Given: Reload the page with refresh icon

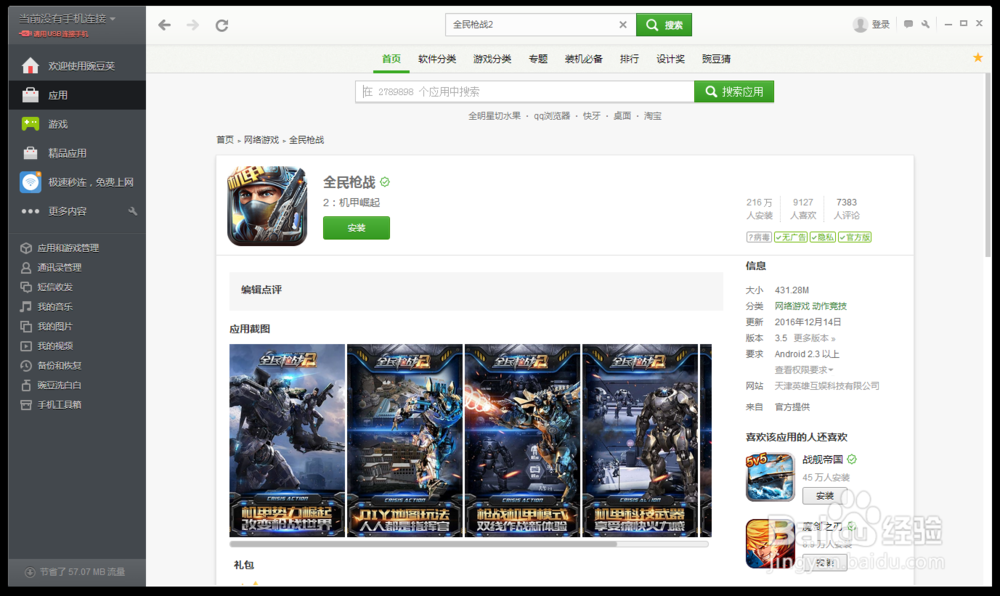Looking at the screenshot, I should [221, 25].
